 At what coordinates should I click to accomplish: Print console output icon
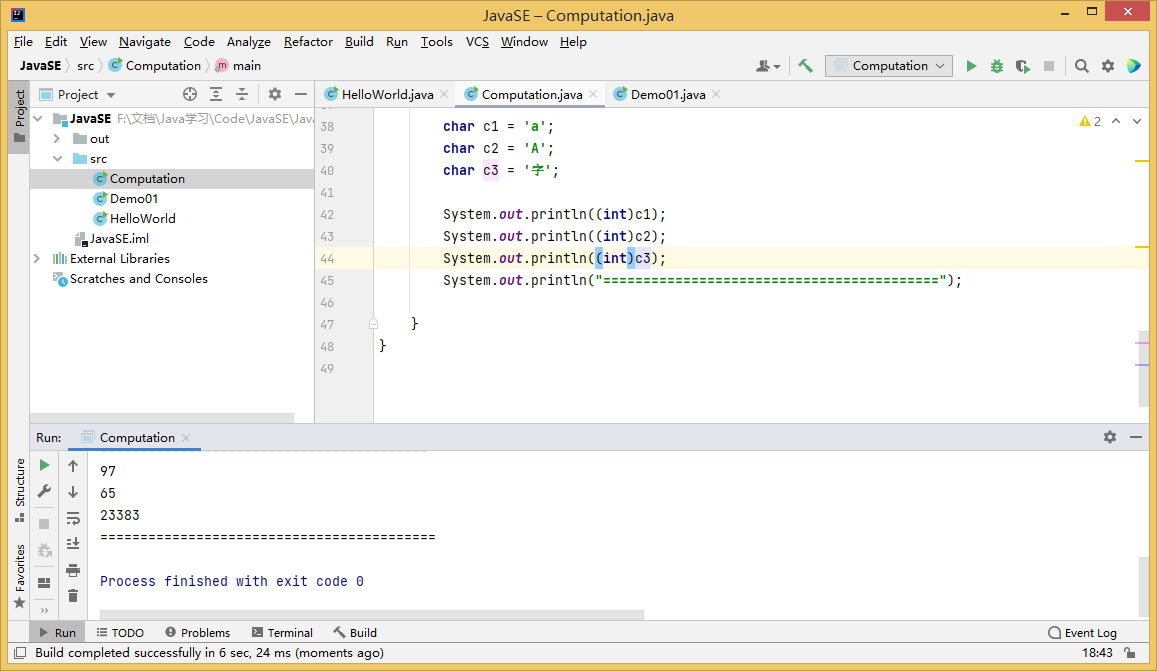(73, 570)
